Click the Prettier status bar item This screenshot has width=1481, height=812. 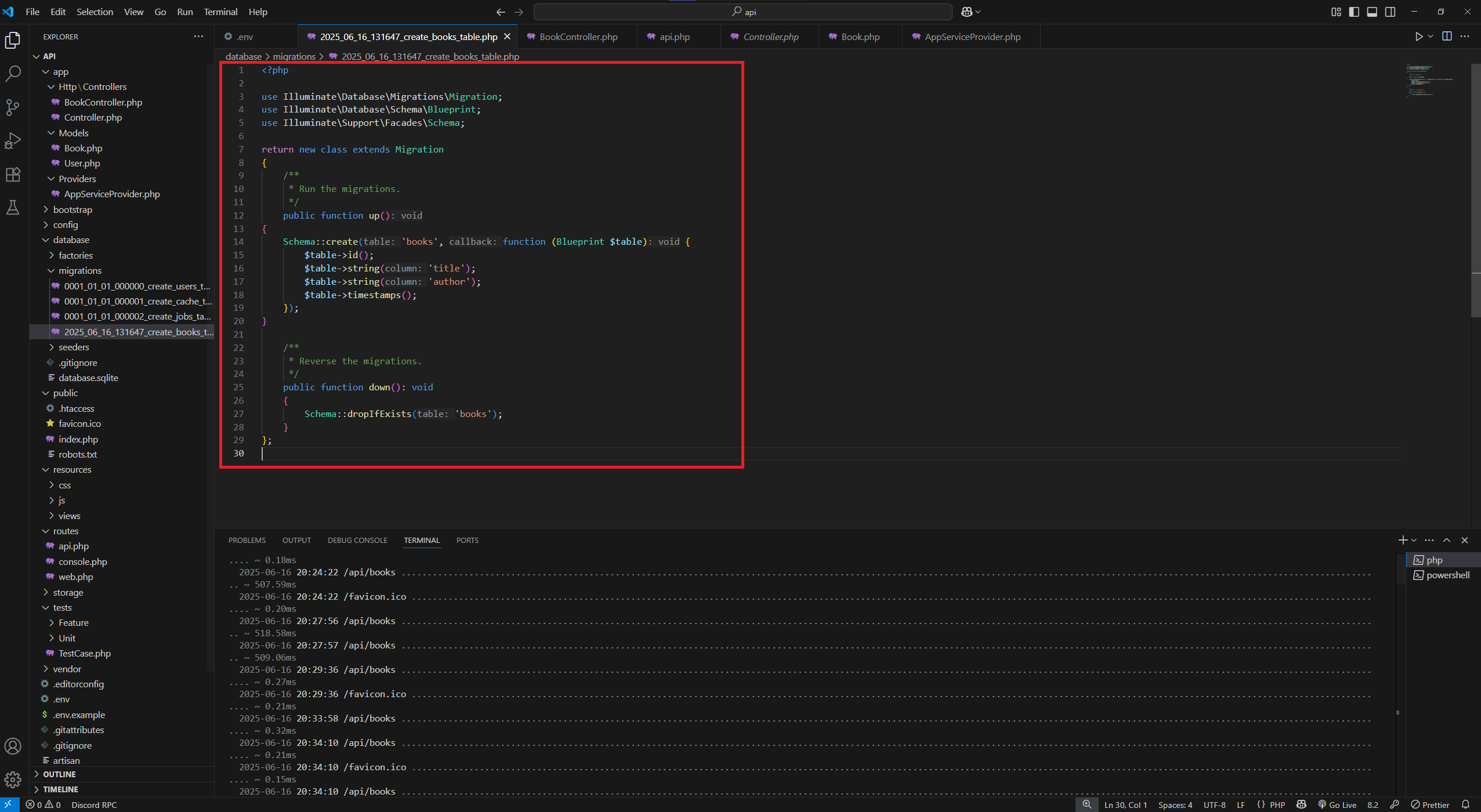click(x=1431, y=804)
